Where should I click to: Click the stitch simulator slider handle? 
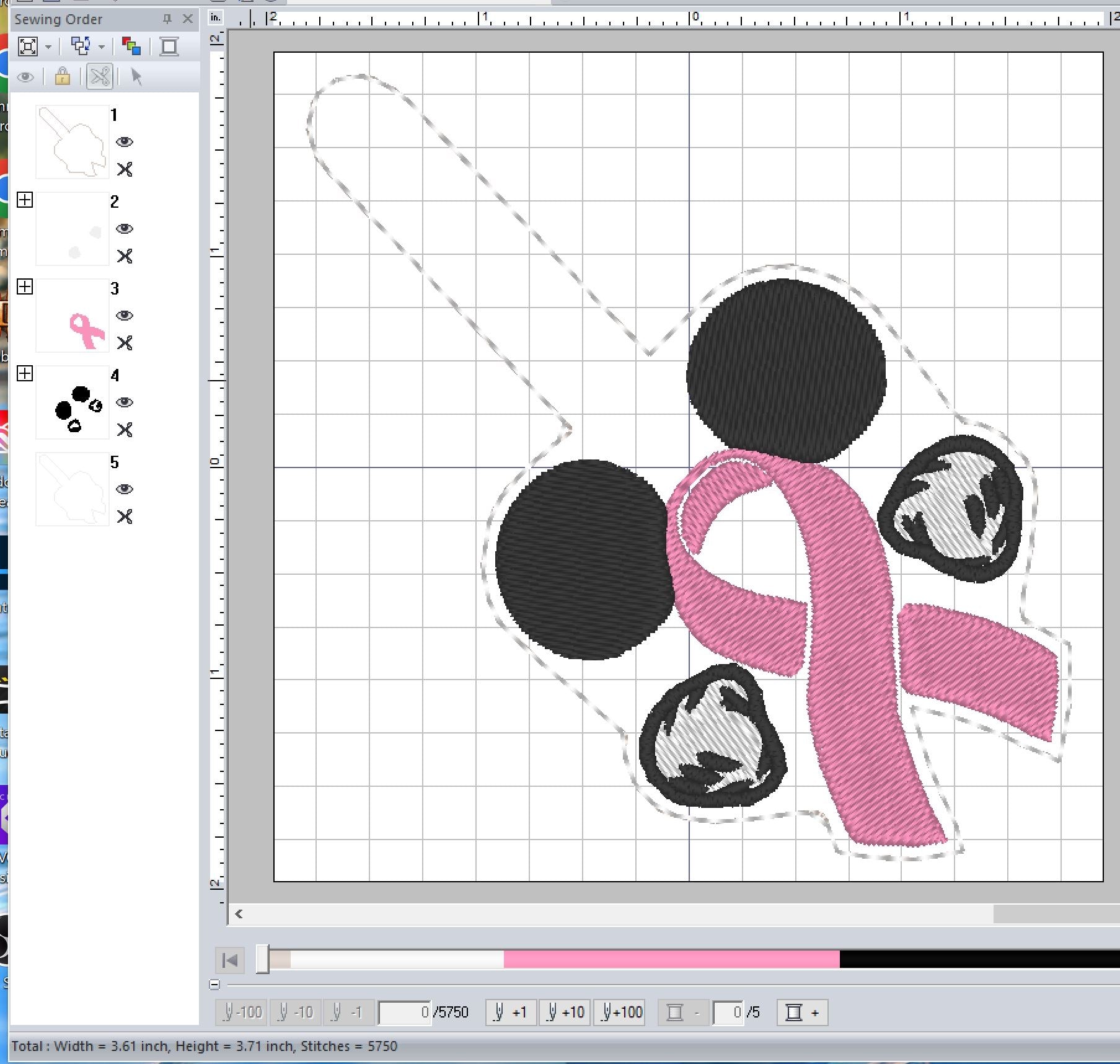(x=263, y=959)
